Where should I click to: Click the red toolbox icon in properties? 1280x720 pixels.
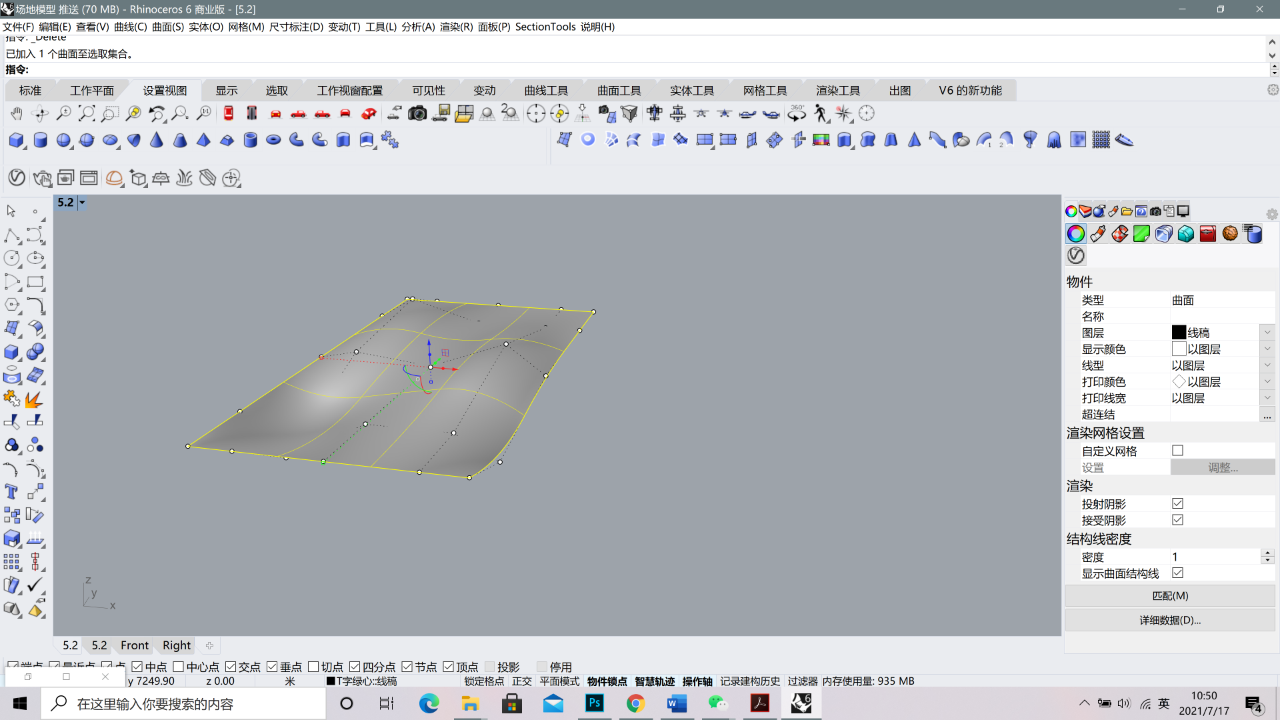1207,234
